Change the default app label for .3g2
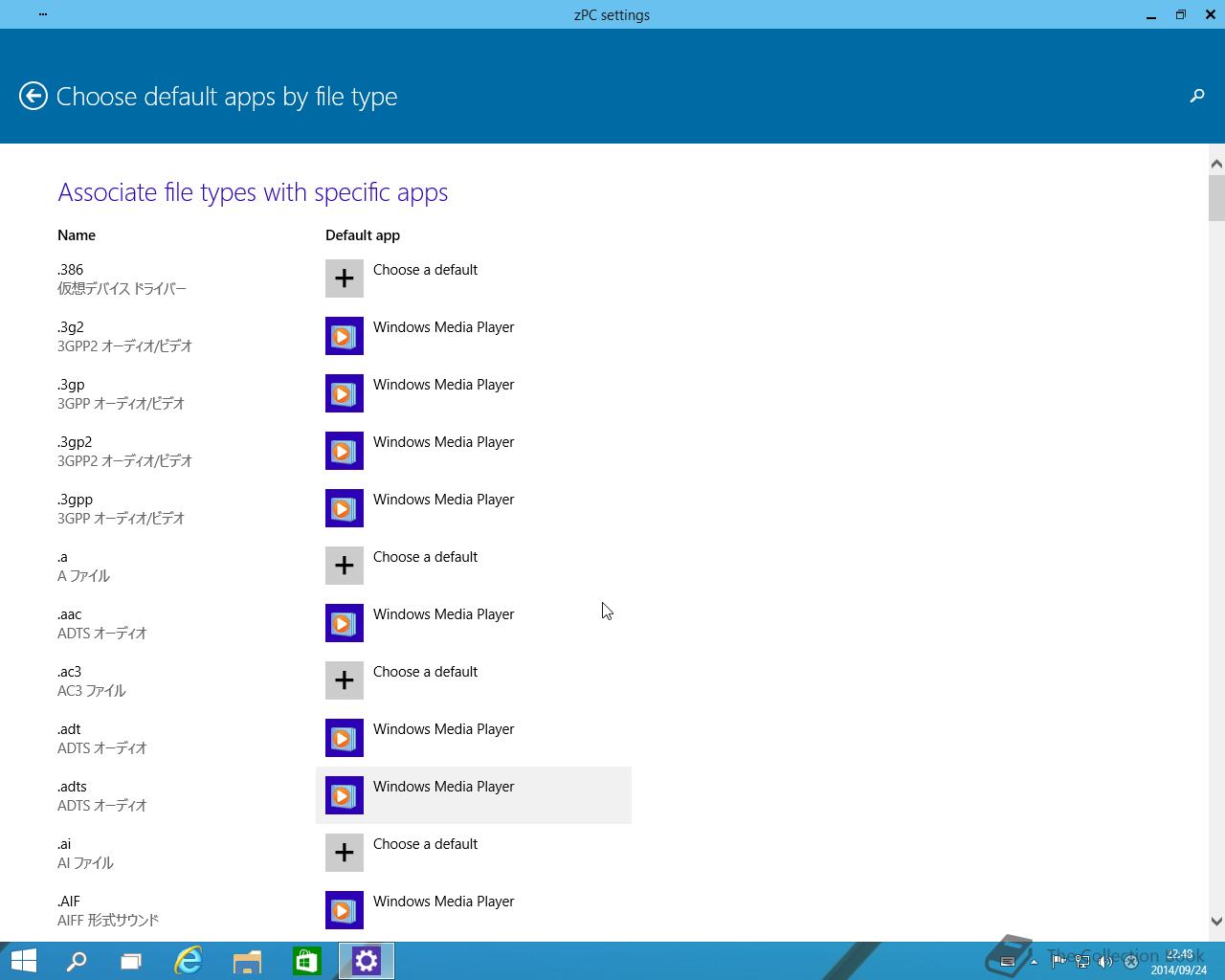Image resolution: width=1225 pixels, height=980 pixels. point(444,327)
